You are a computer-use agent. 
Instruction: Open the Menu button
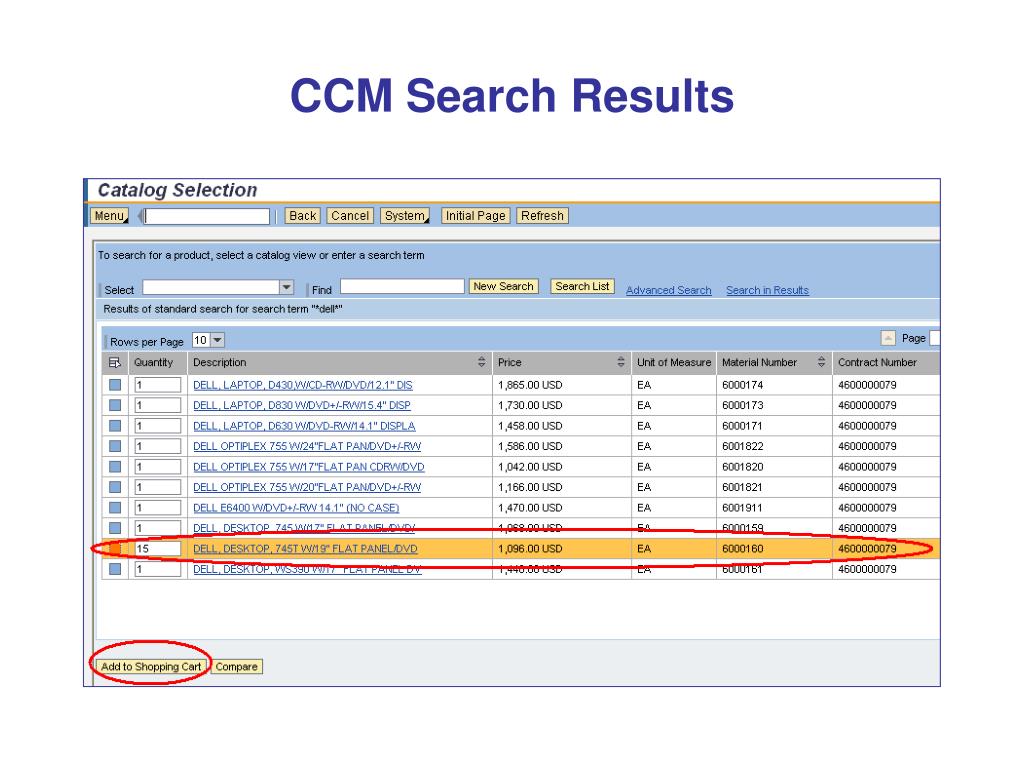click(109, 216)
